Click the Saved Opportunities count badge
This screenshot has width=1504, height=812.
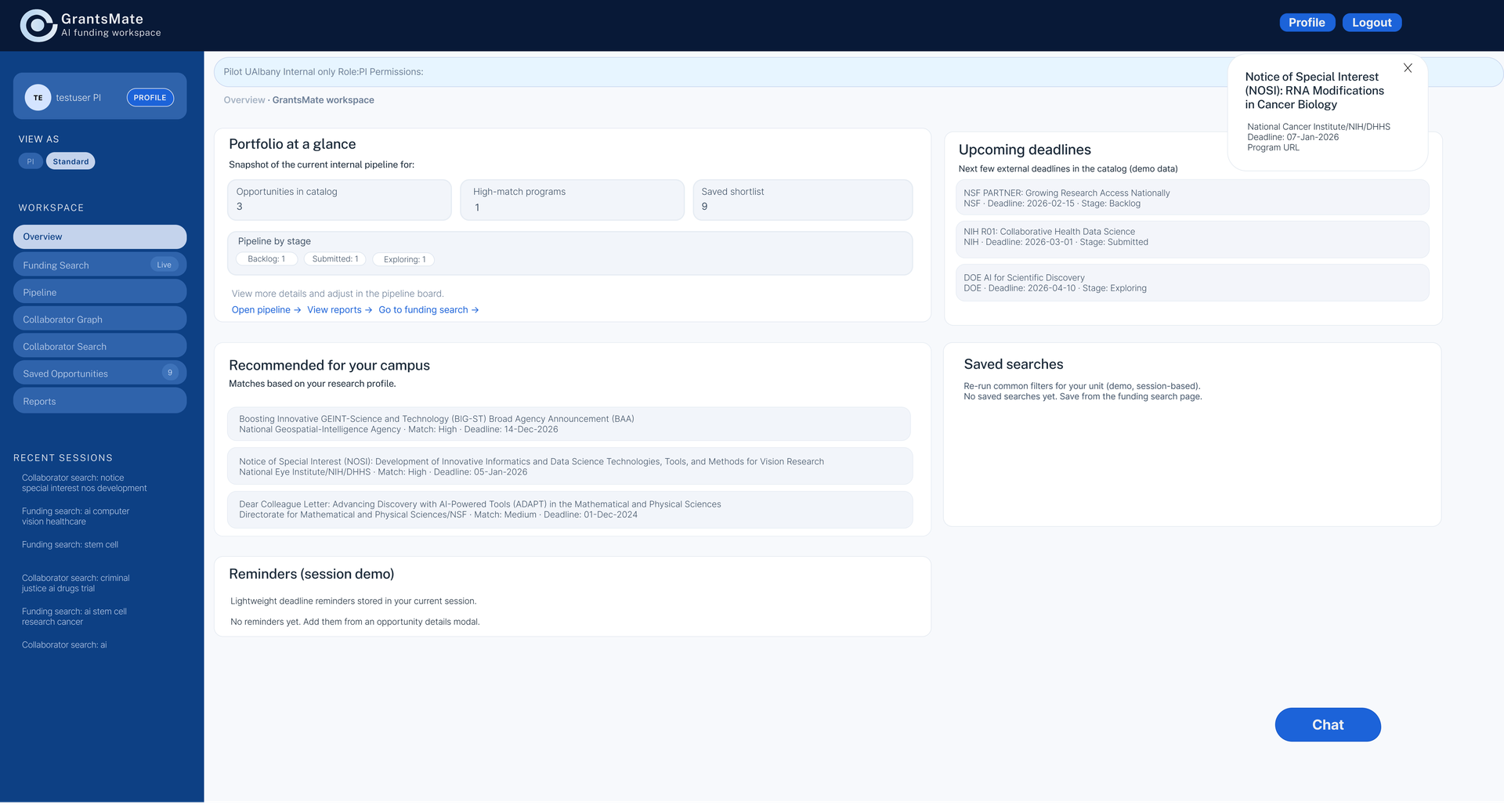[170, 373]
